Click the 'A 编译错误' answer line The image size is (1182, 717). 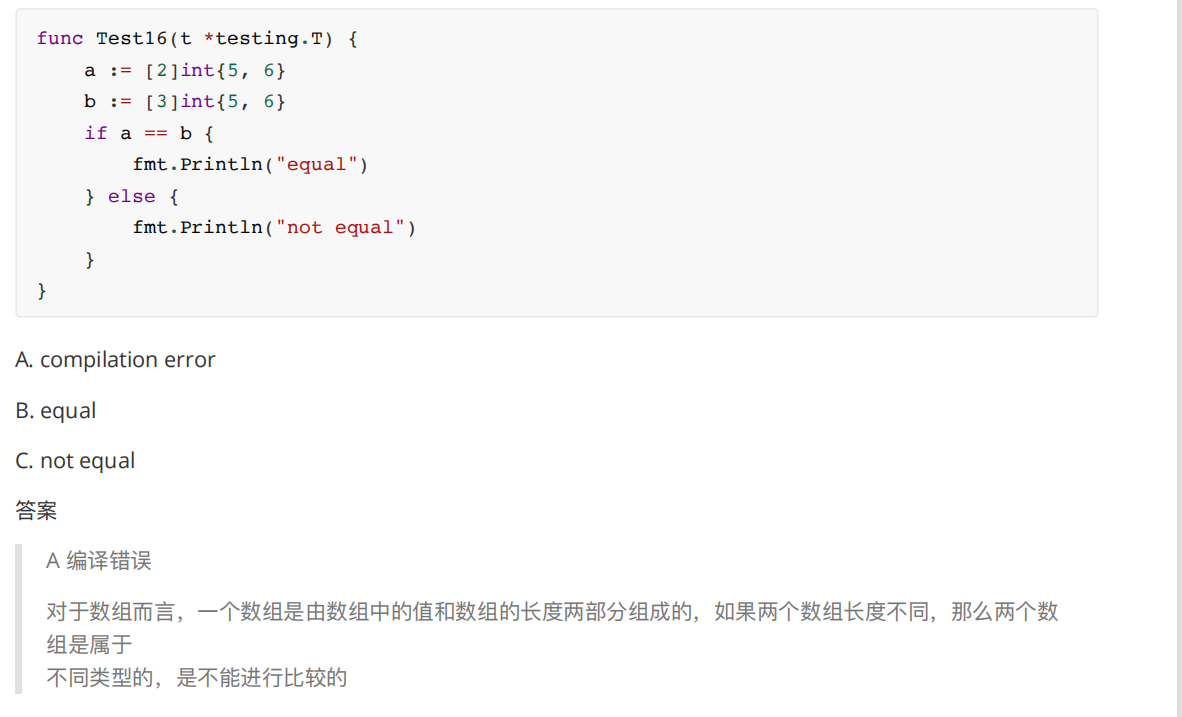98,561
